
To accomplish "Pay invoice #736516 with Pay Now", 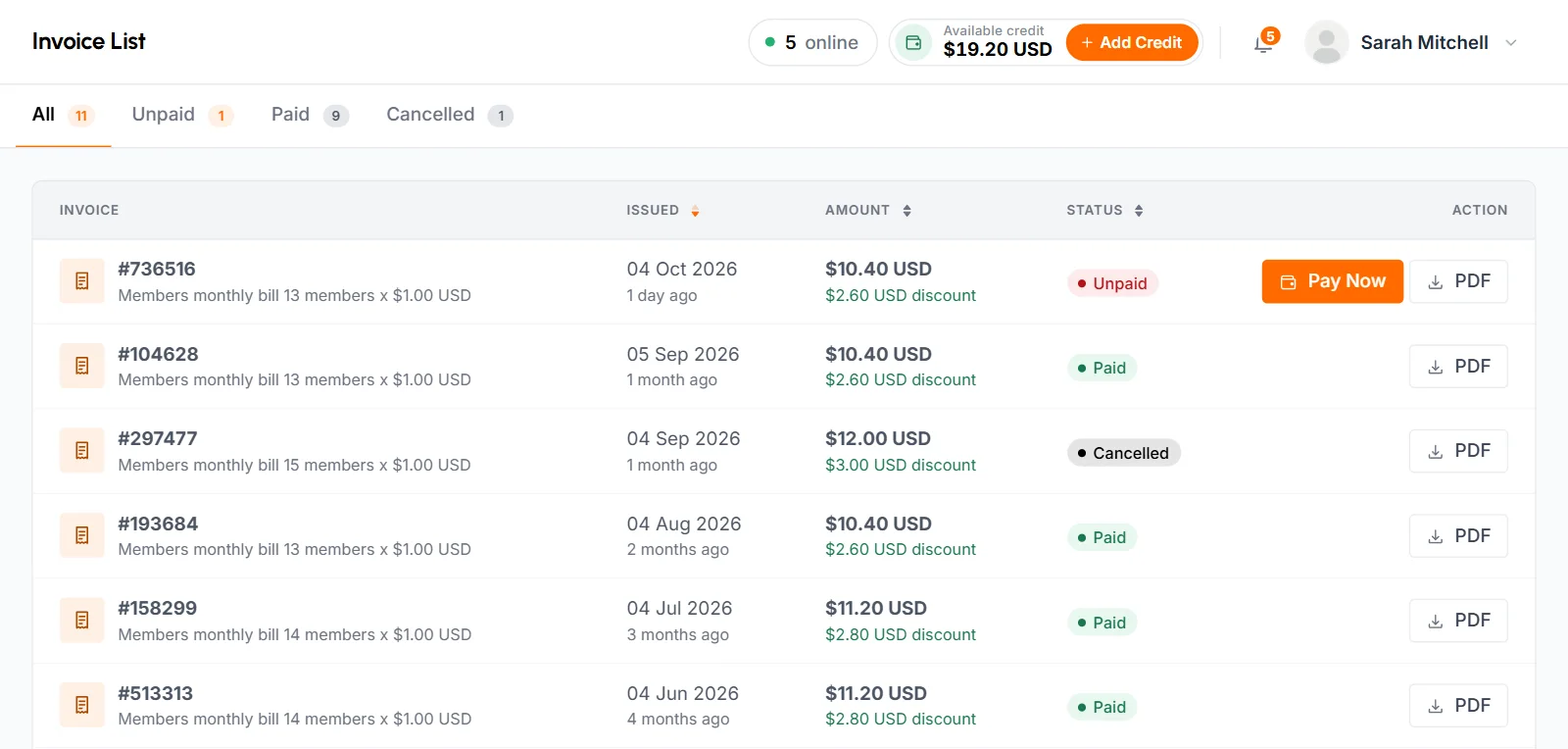I will pos(1332,281).
